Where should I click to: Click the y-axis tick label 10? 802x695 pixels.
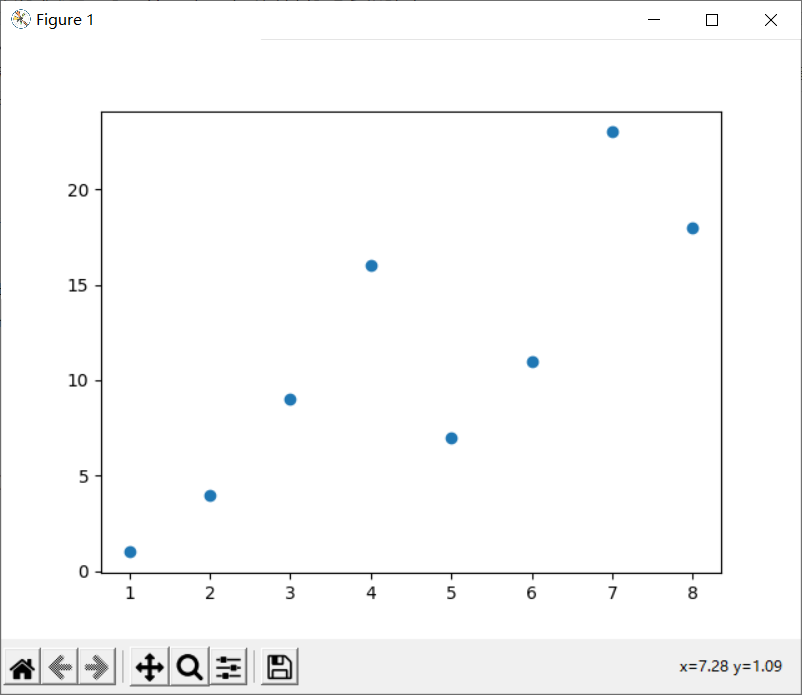[78, 380]
